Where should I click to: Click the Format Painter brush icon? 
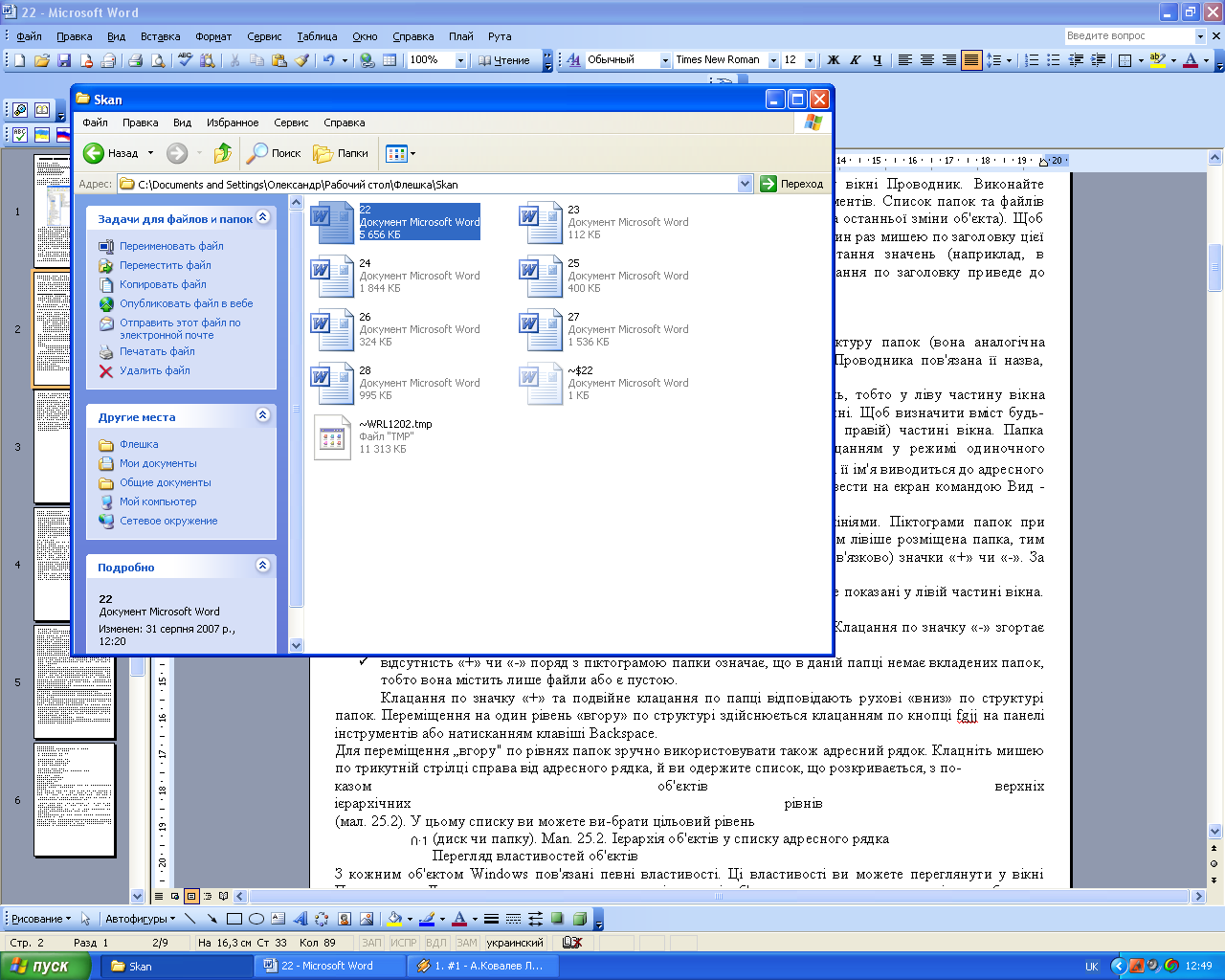301,60
